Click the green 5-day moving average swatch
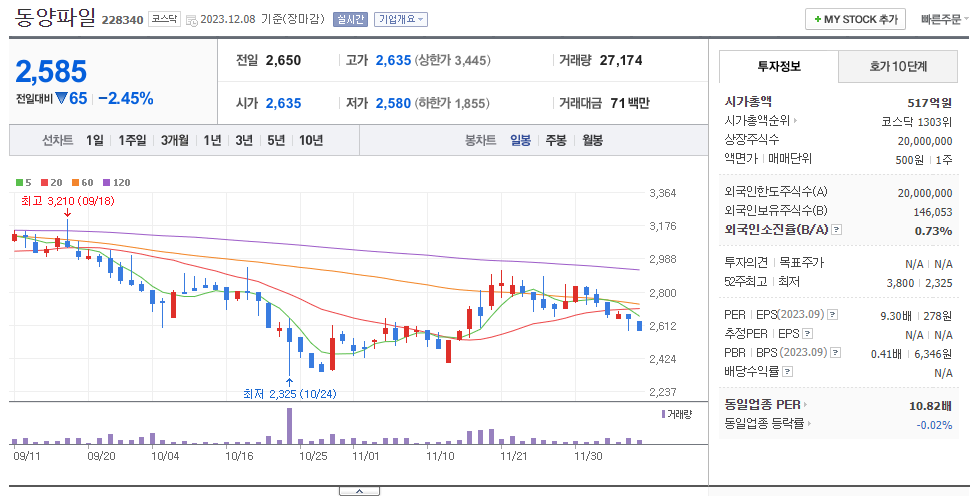 click(x=19, y=183)
